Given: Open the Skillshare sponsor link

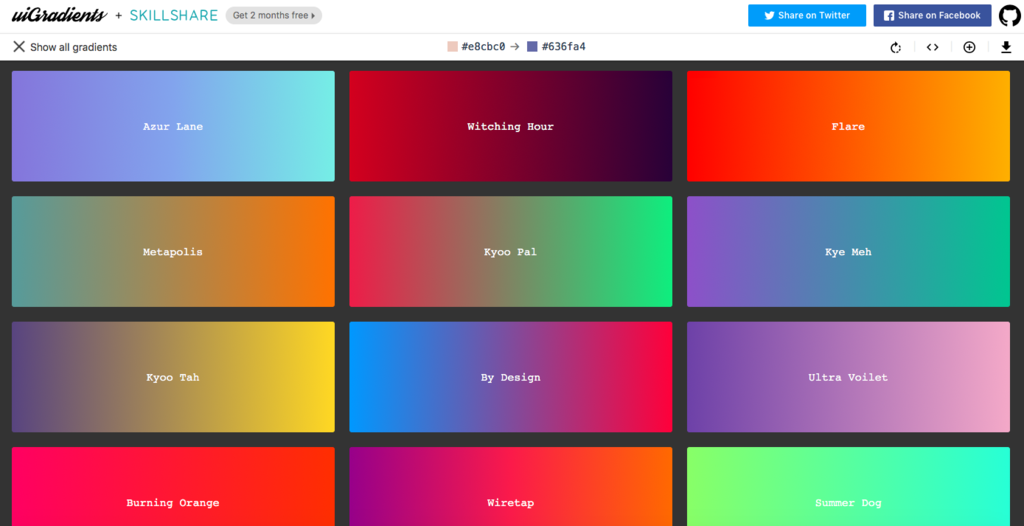Looking at the screenshot, I should click(173, 16).
